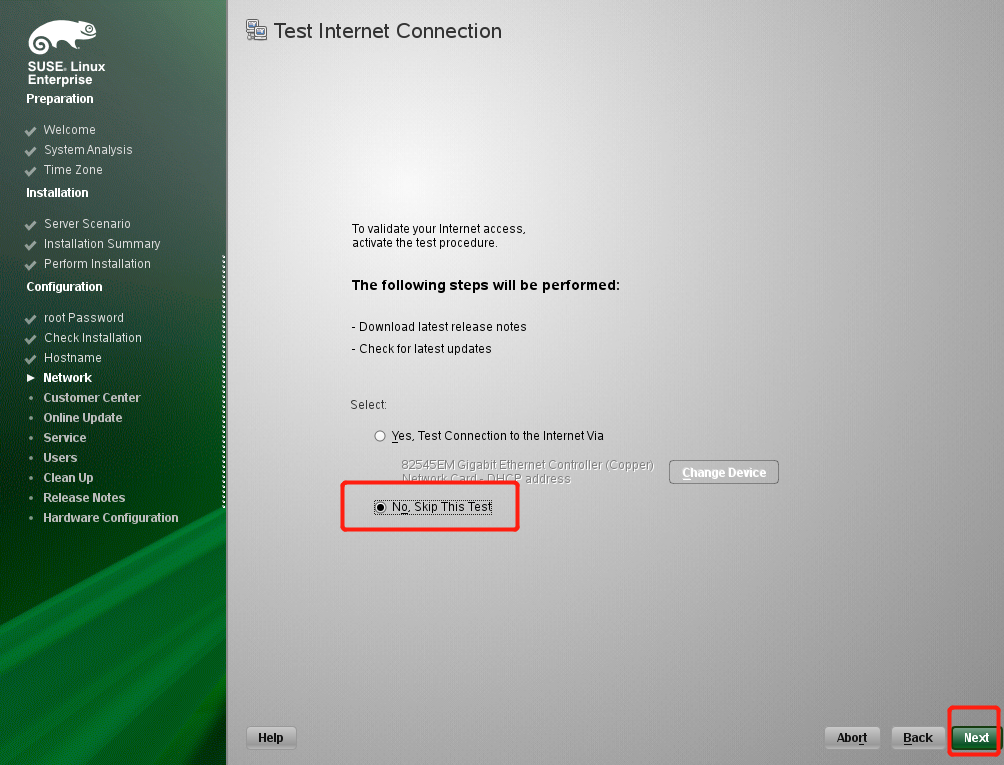Click the current Network step label
1004x765 pixels.
(x=67, y=378)
